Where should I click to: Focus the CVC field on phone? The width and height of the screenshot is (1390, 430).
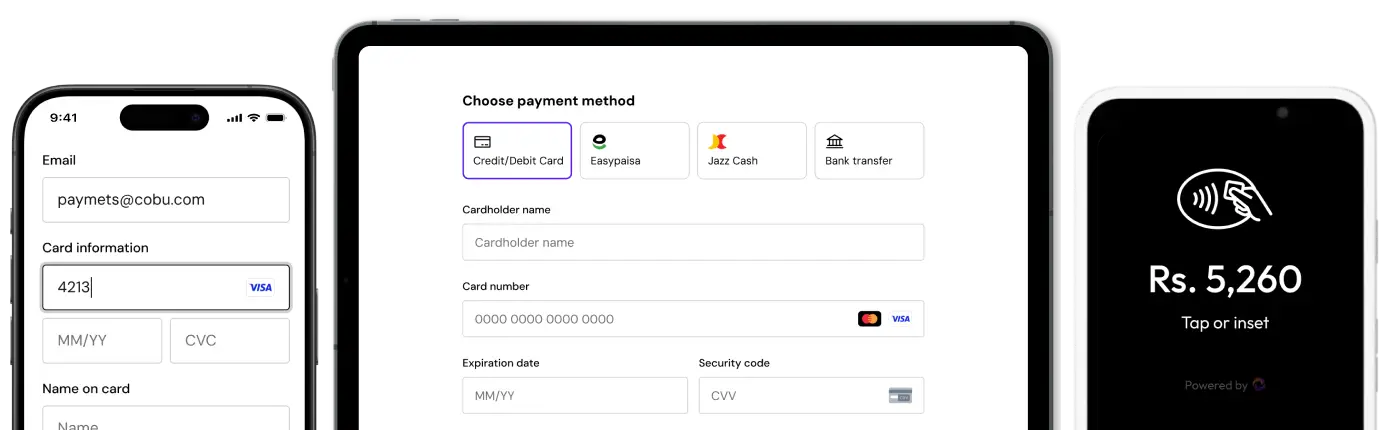[229, 341]
